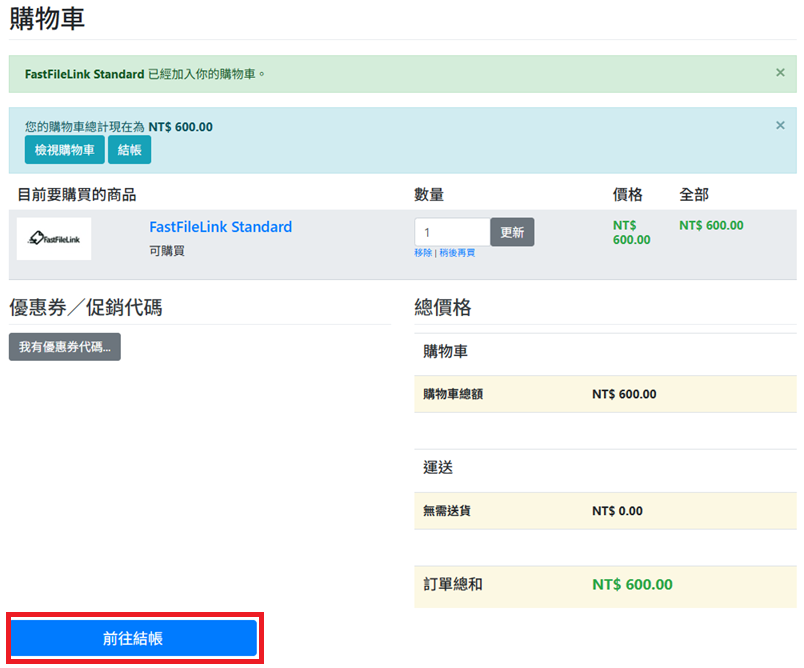Select the 無需送貨 NT$ 0.00 value

617,511
